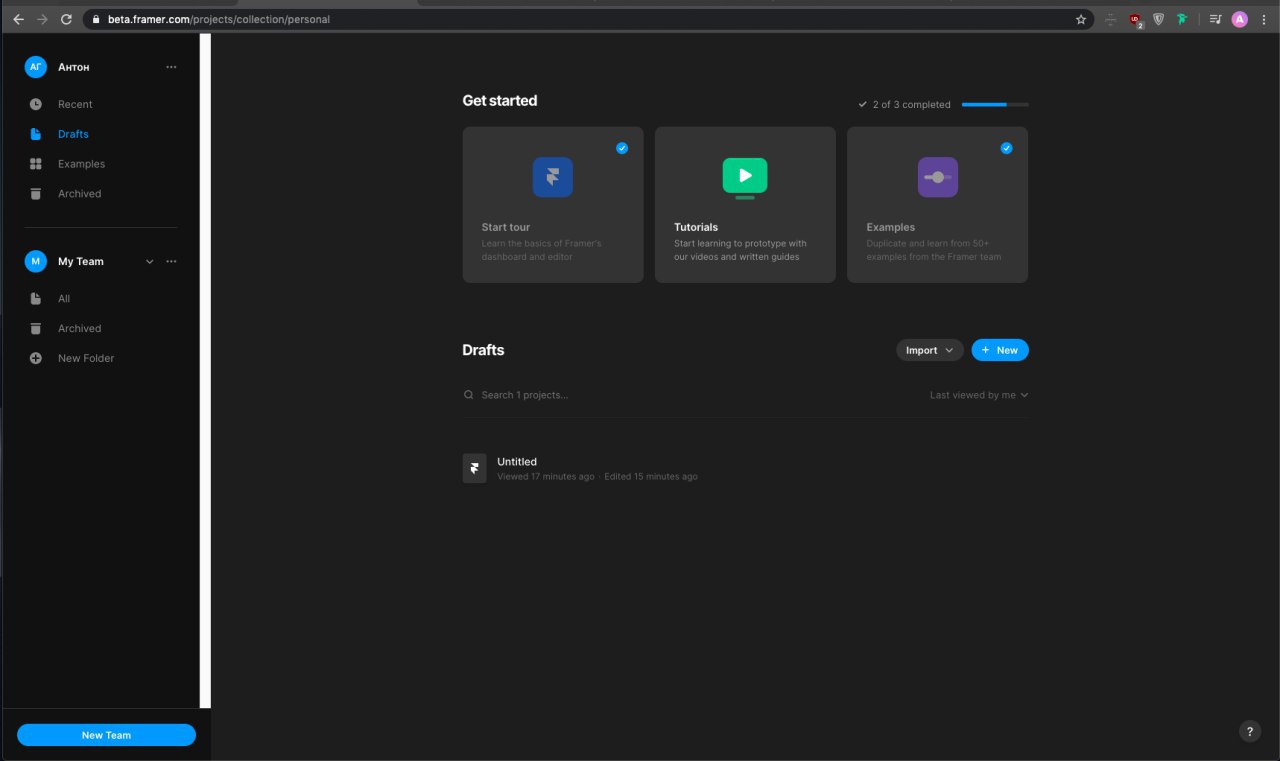Open the uBlock Origin extension
This screenshot has width=1280, height=761.
[1136, 19]
